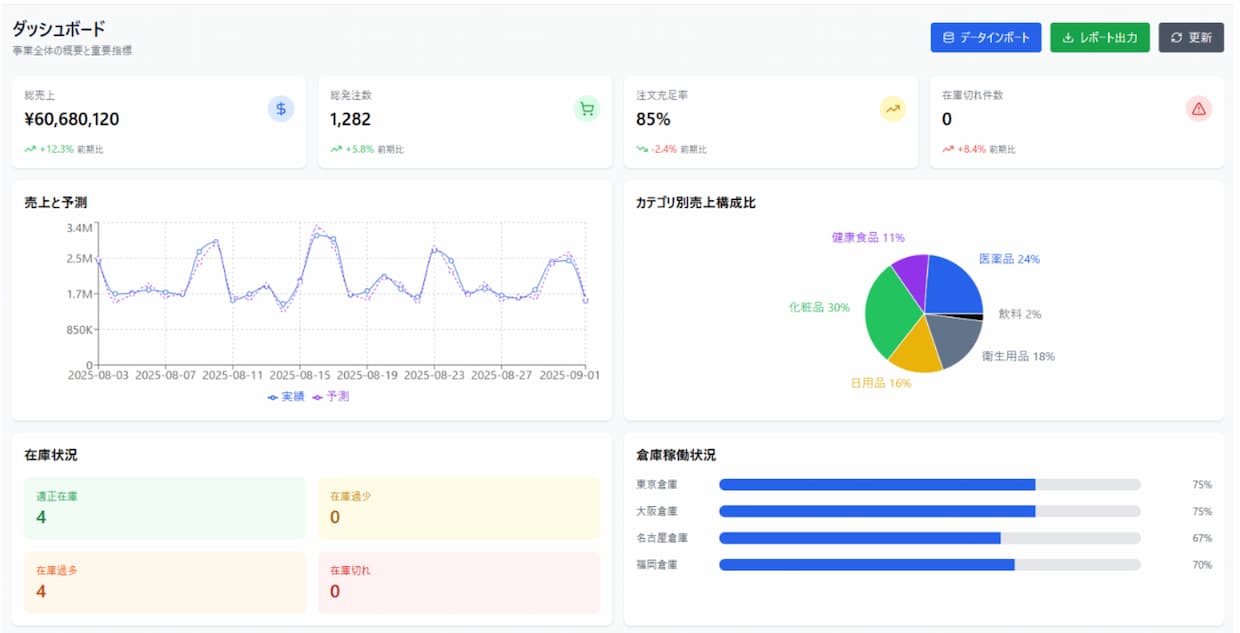Open the red 在庫切れ status tile
1240x633 pixels.
459,582
